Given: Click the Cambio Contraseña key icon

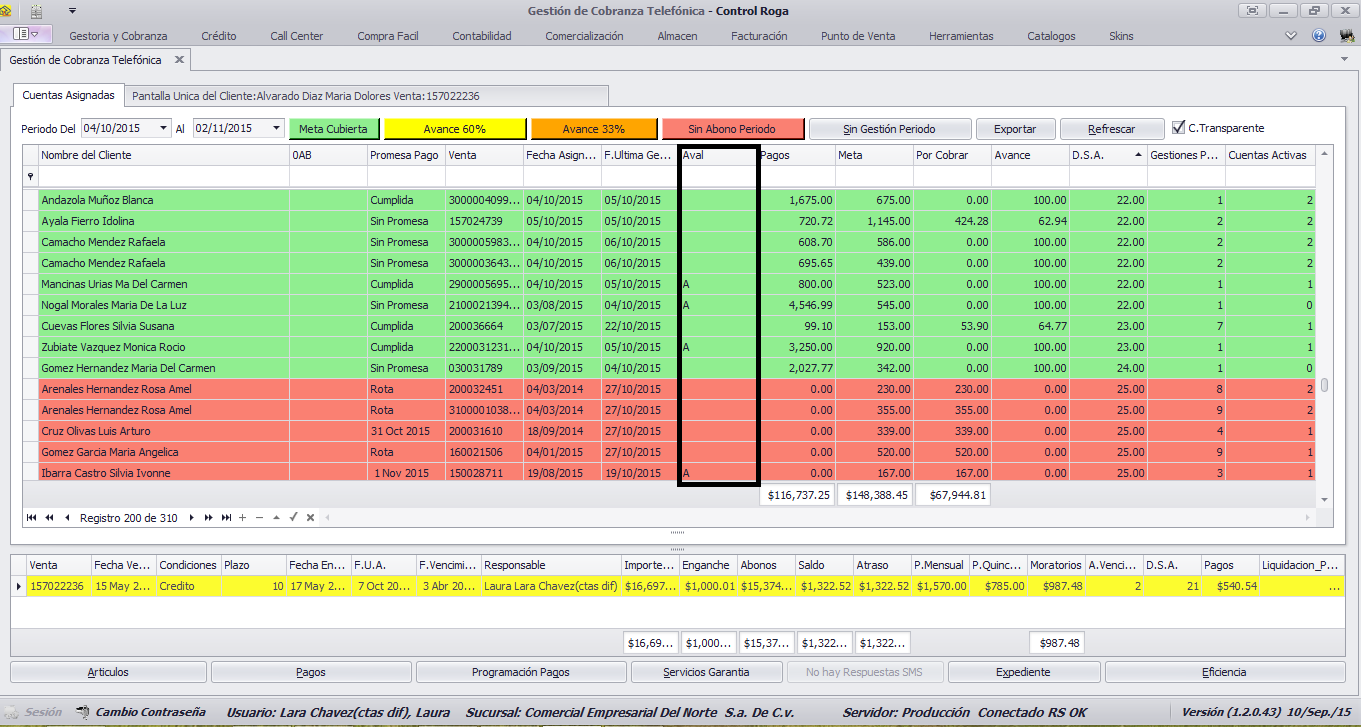Looking at the screenshot, I should coord(81,713).
